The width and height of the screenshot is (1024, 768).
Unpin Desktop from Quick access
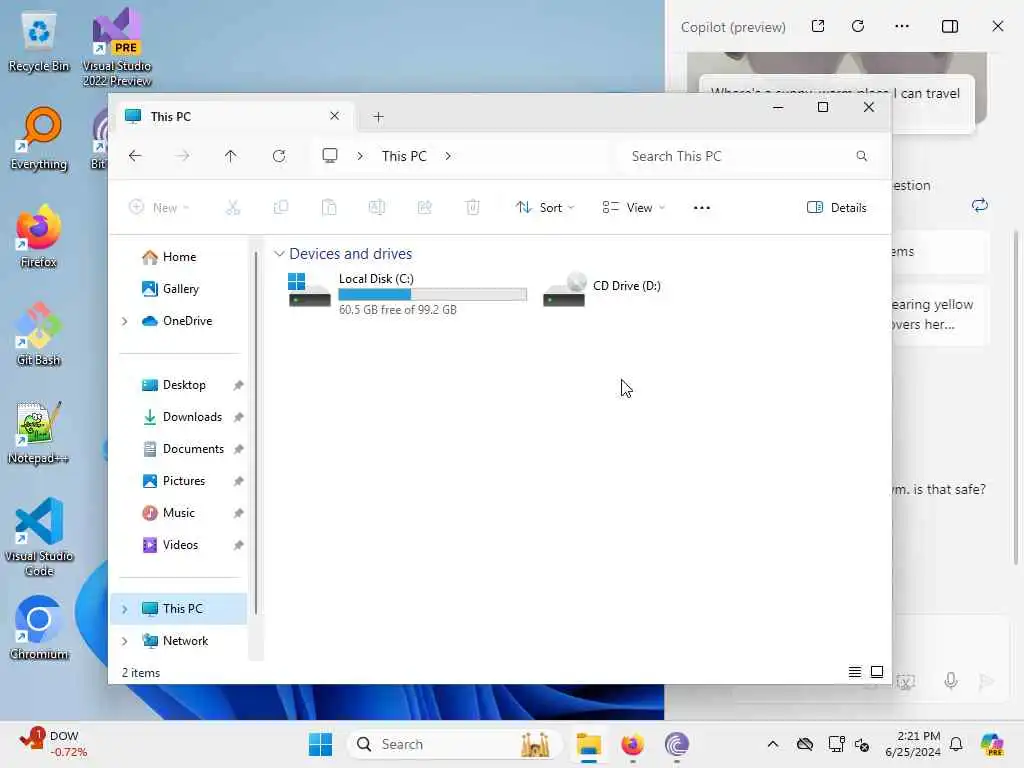click(238, 385)
